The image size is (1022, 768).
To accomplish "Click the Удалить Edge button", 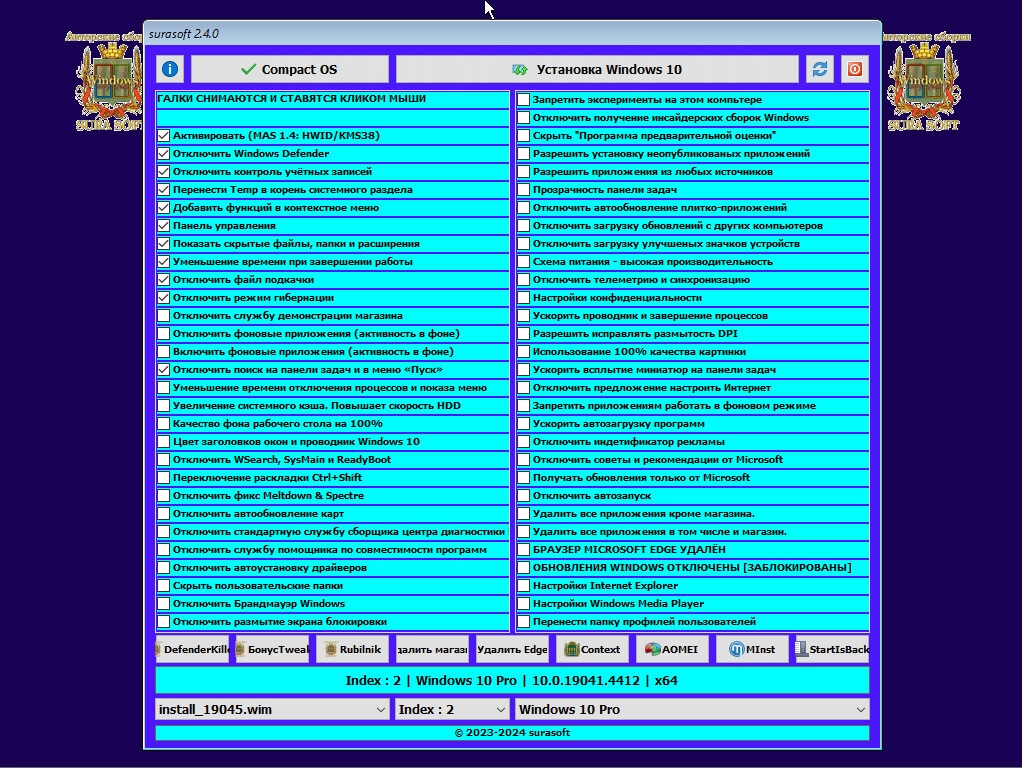I will click(x=512, y=649).
